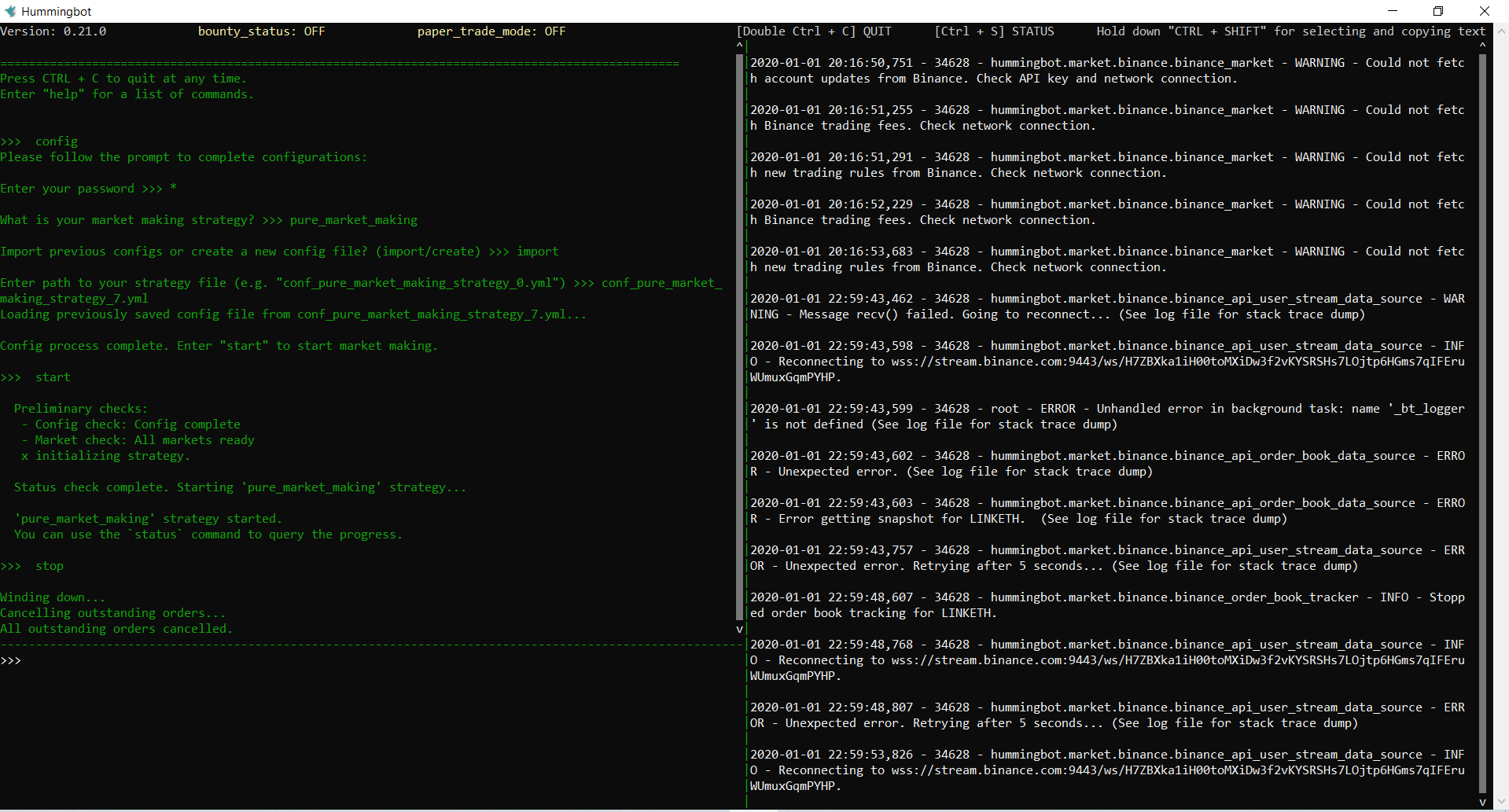Click the down scroll arrow on the left pane
This screenshot has height=812, width=1509.
pos(738,629)
